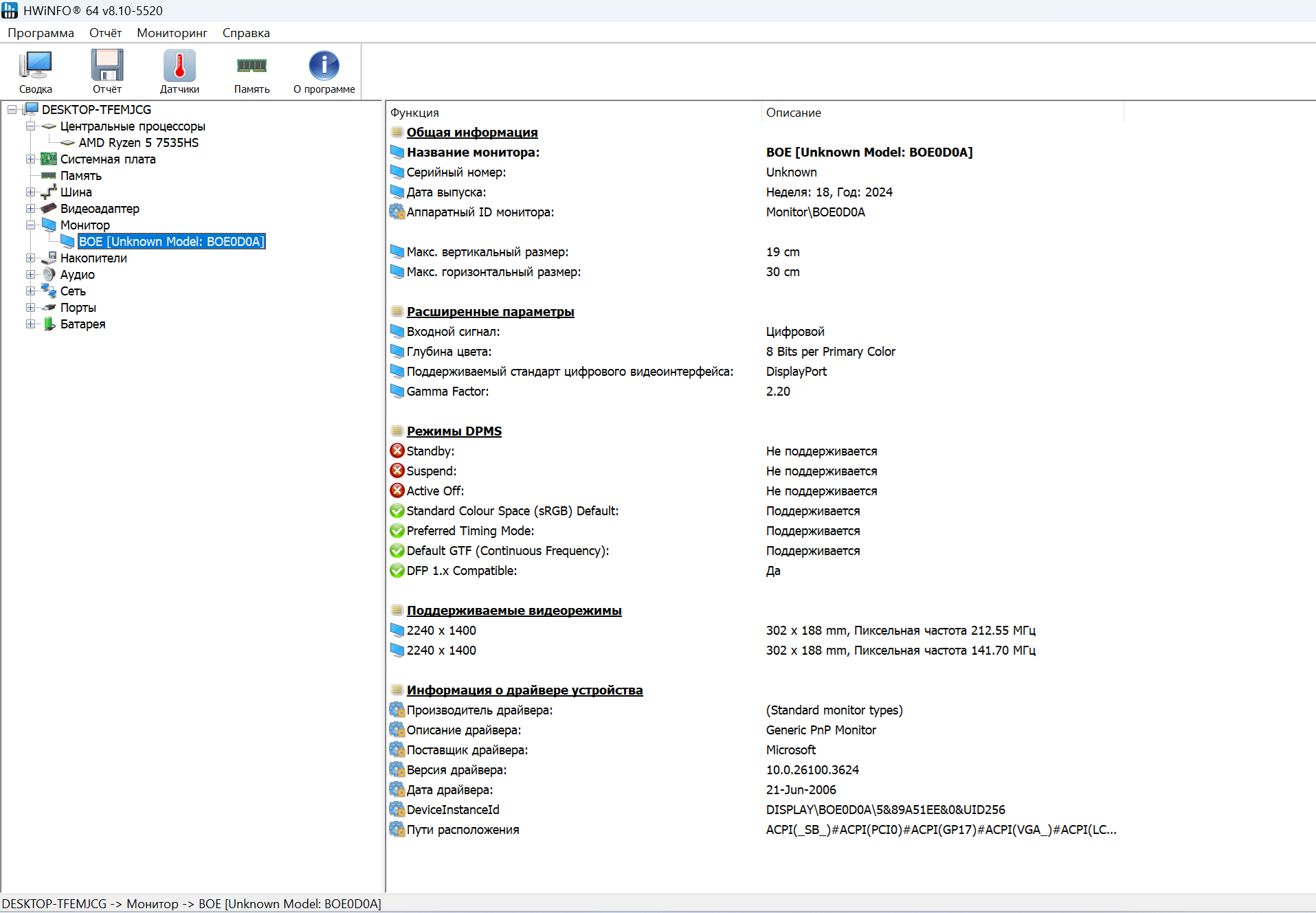Viewport: 1316px width, 913px height.
Task: Expand the Порты node
Action: (30, 308)
